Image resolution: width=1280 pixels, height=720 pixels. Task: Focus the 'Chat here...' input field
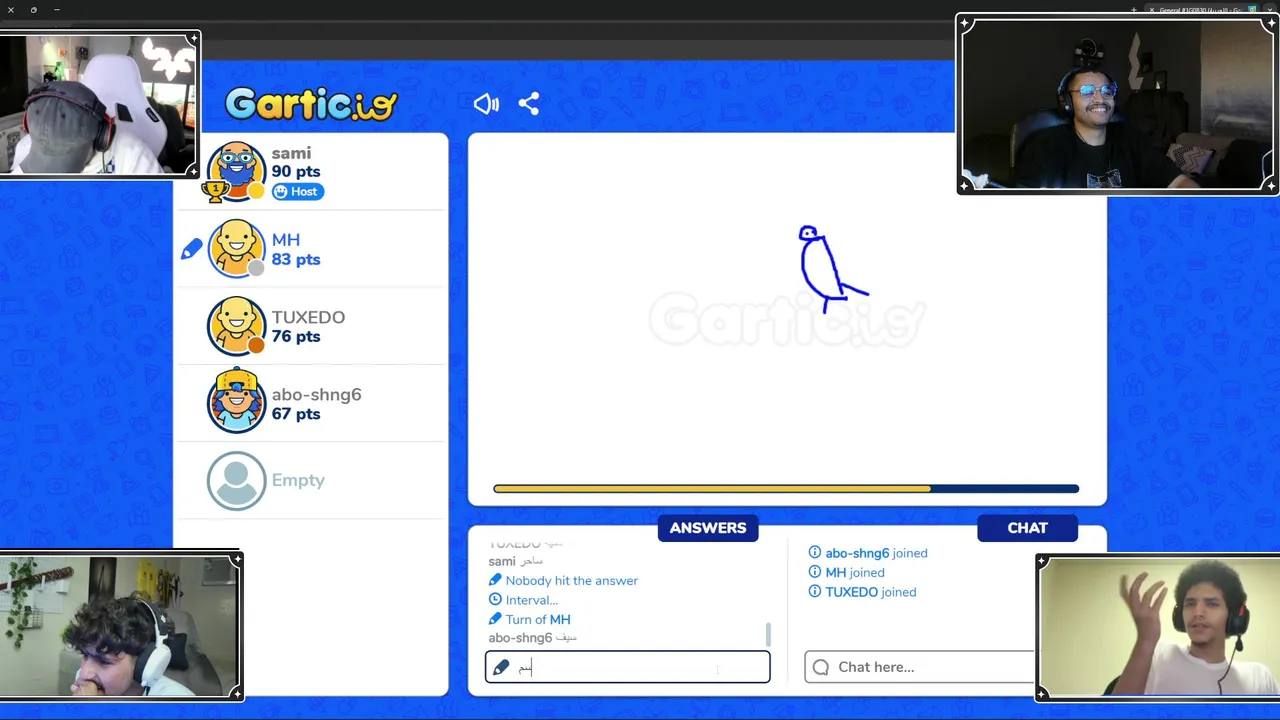[x=920, y=667]
